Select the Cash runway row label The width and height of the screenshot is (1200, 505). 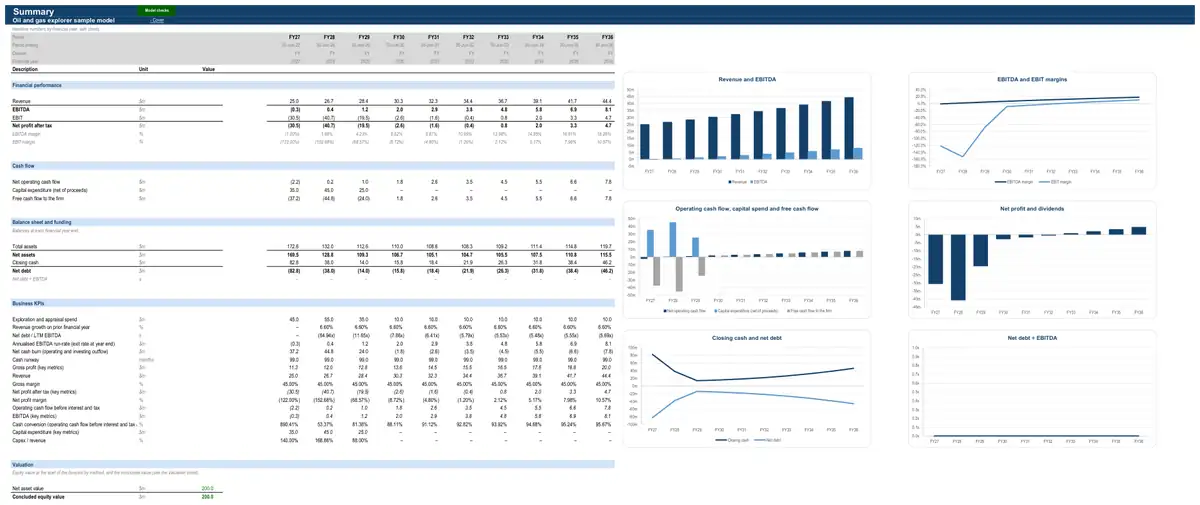(x=25, y=359)
